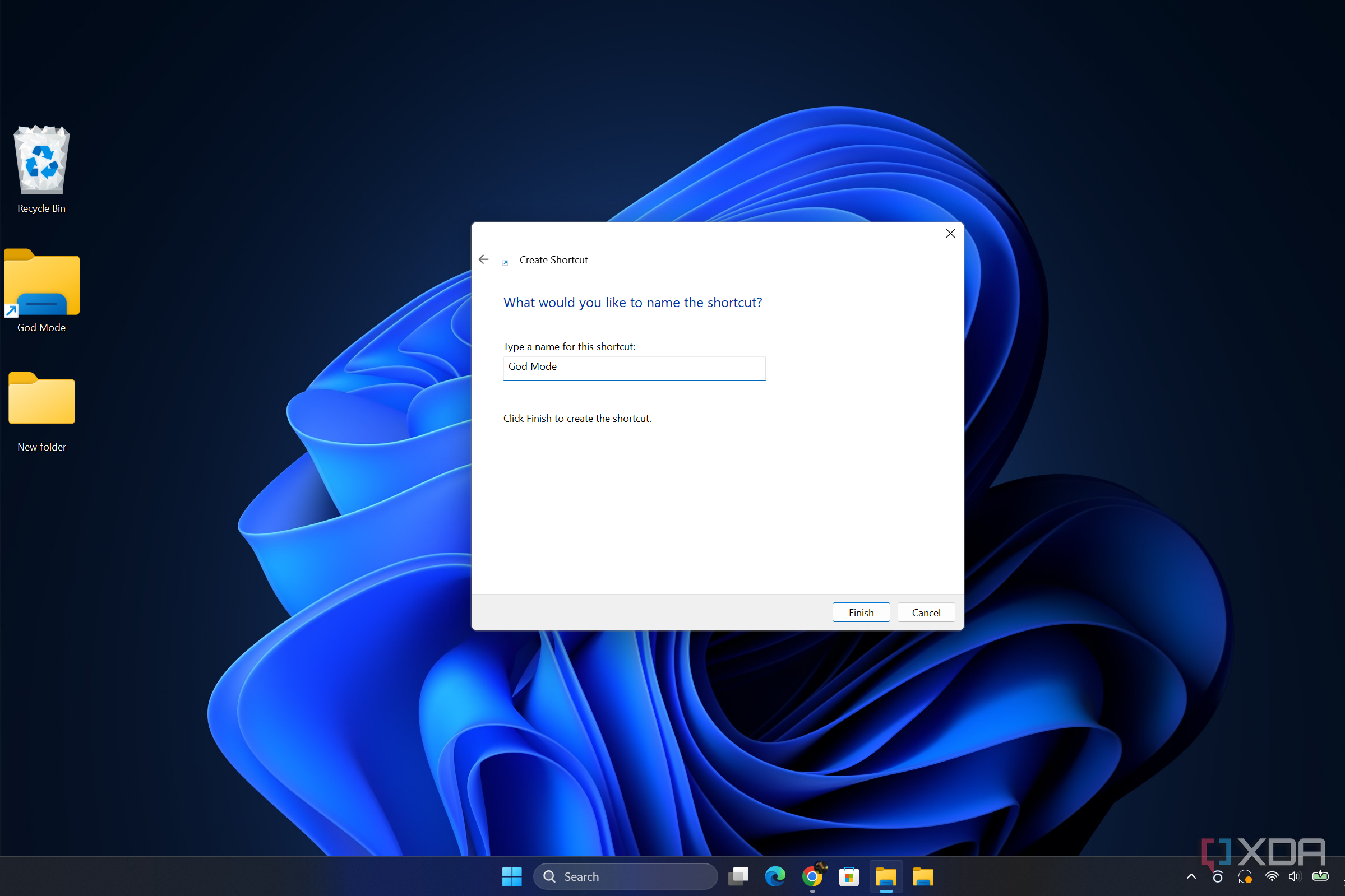Image resolution: width=1345 pixels, height=896 pixels.
Task: Click the shortcut name input field
Action: [x=634, y=368]
